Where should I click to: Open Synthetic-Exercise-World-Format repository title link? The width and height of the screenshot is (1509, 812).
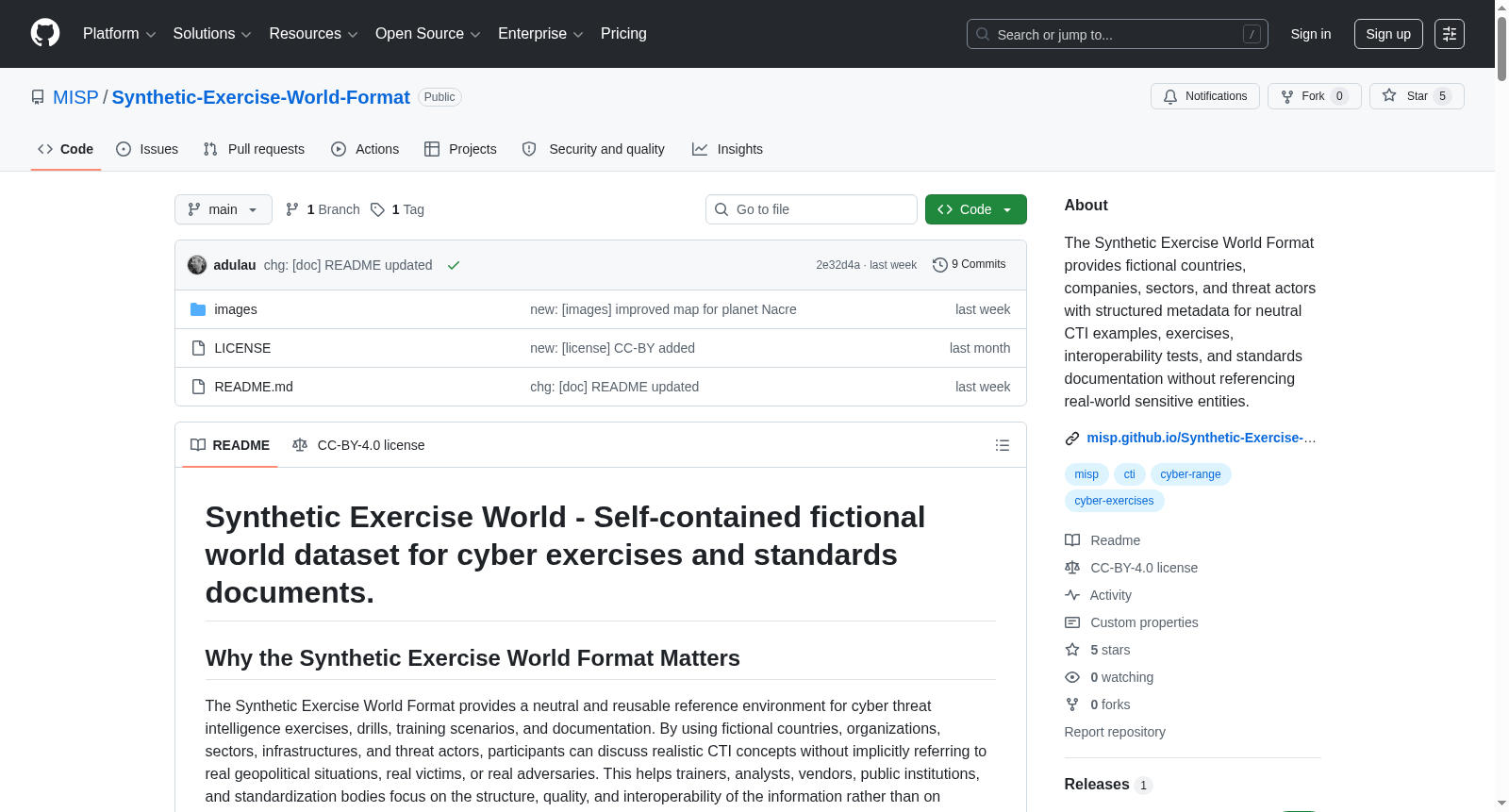(261, 97)
